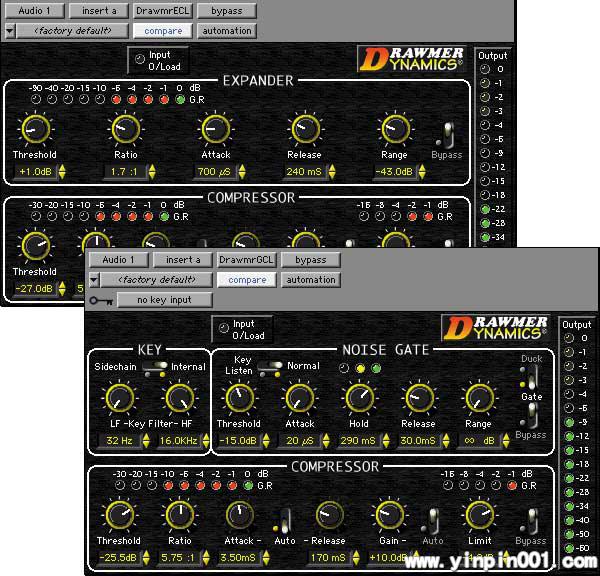This screenshot has width=600, height=576.
Task: Click the key icon beside no key input
Action: coord(99,300)
